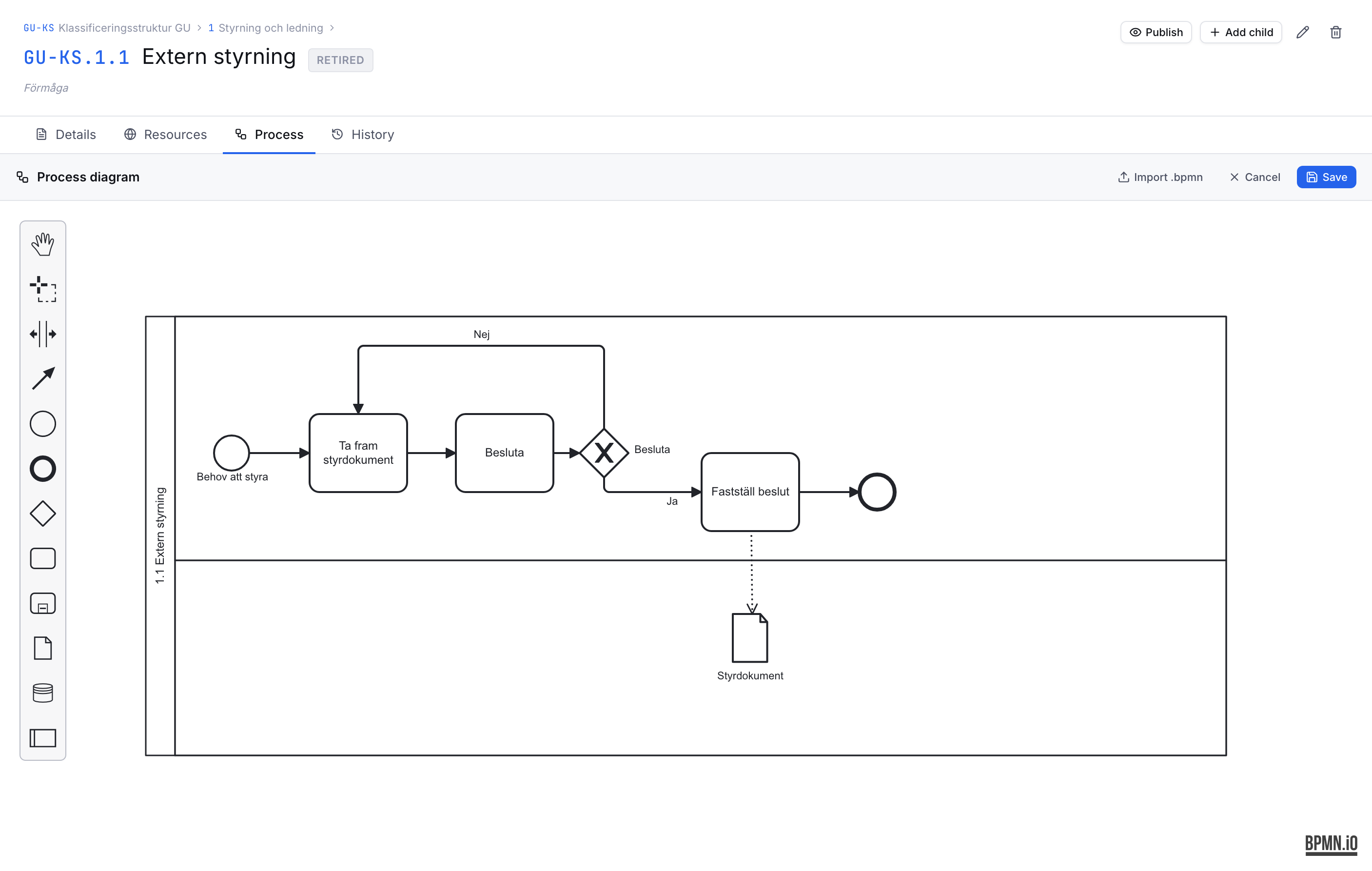The height and width of the screenshot is (871, 1372).
Task: Select the Process tab
Action: (x=269, y=135)
